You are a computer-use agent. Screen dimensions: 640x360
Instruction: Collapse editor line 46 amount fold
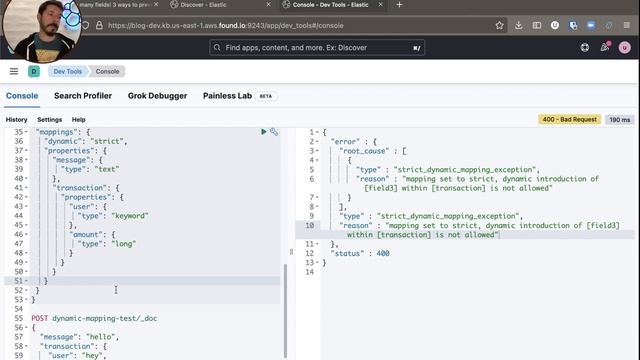point(27,234)
